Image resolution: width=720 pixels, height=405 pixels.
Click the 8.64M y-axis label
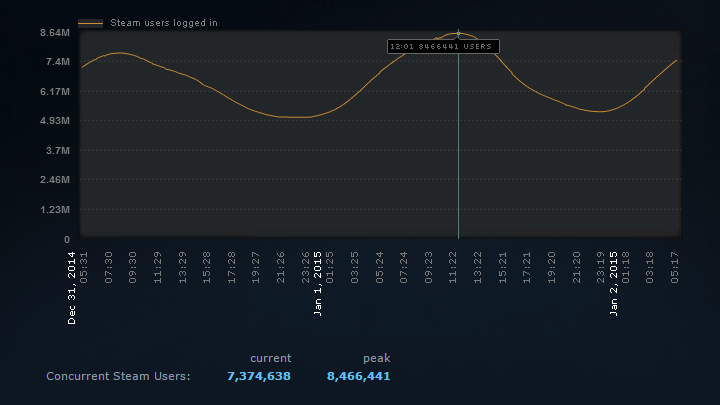pos(55,33)
